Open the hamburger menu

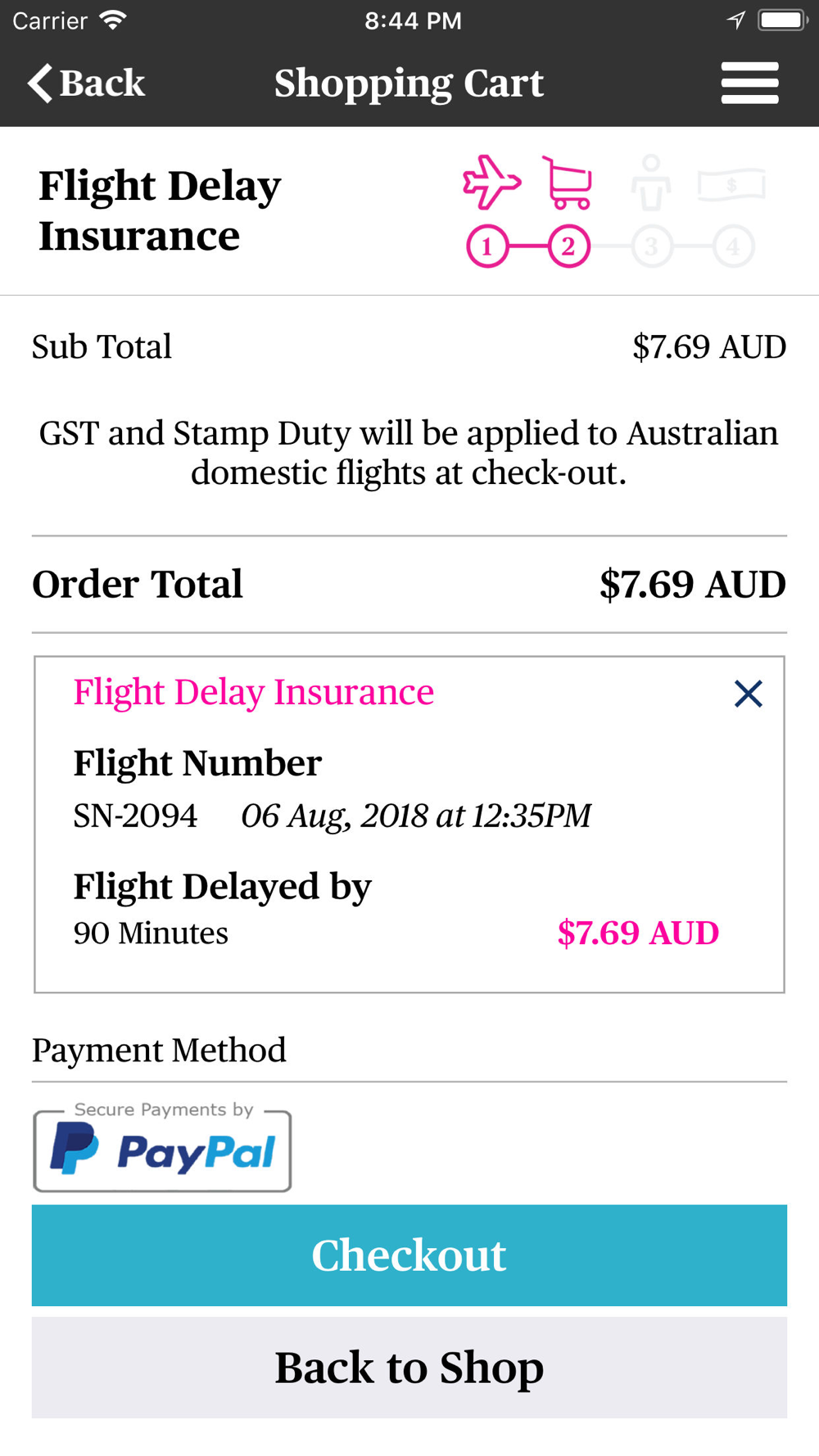coord(749,83)
